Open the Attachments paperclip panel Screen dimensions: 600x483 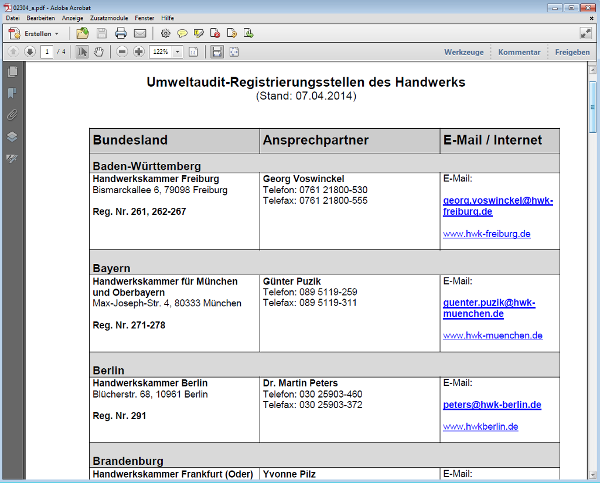coord(12,115)
